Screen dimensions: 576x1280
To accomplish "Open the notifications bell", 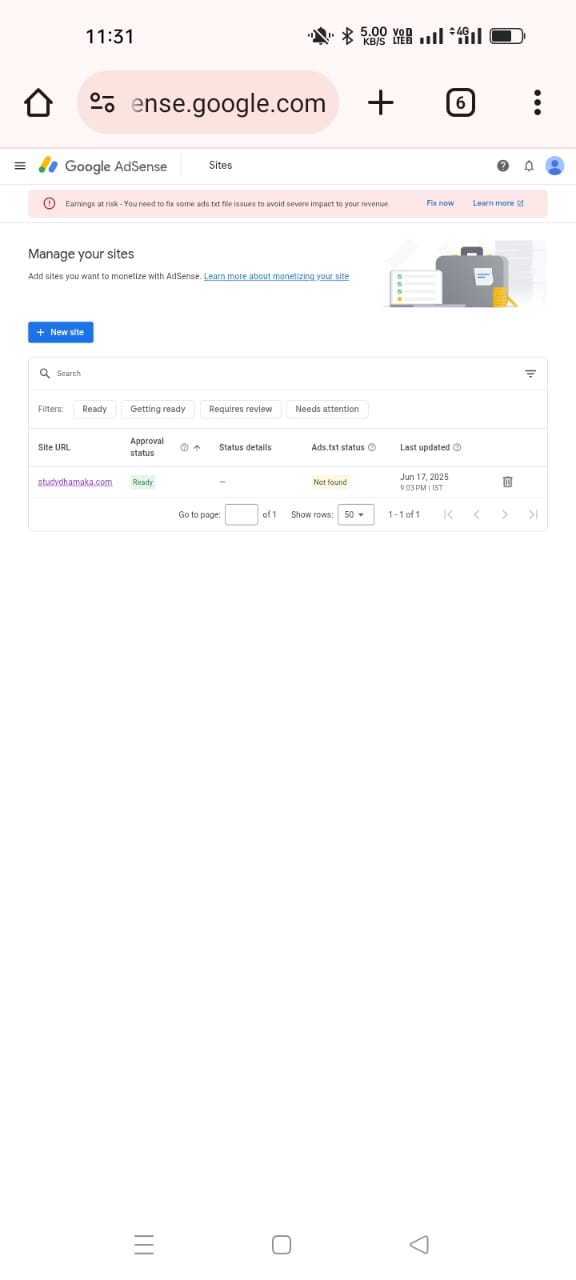I will tap(529, 166).
